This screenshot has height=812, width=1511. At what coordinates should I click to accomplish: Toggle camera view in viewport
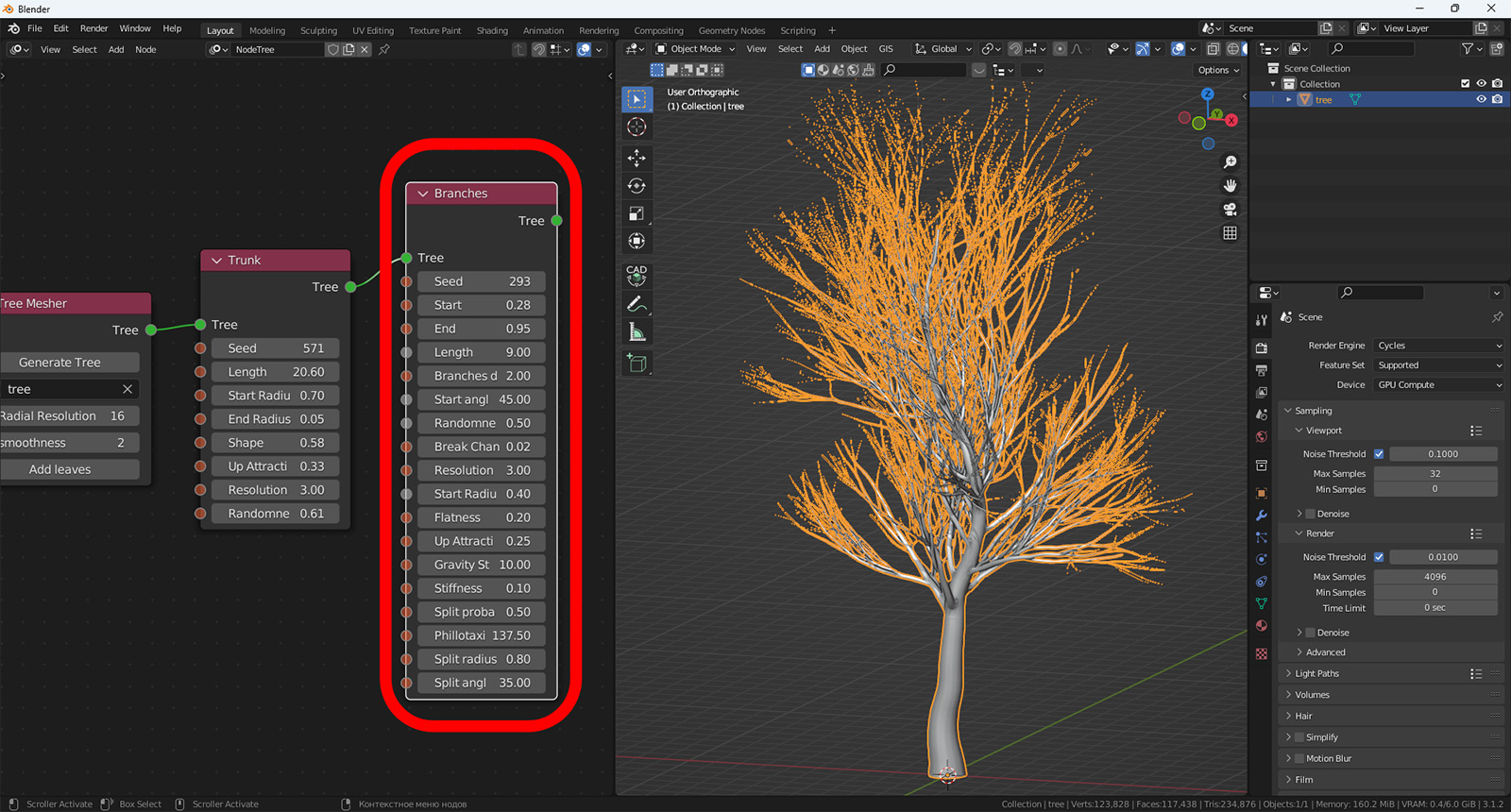(1230, 210)
